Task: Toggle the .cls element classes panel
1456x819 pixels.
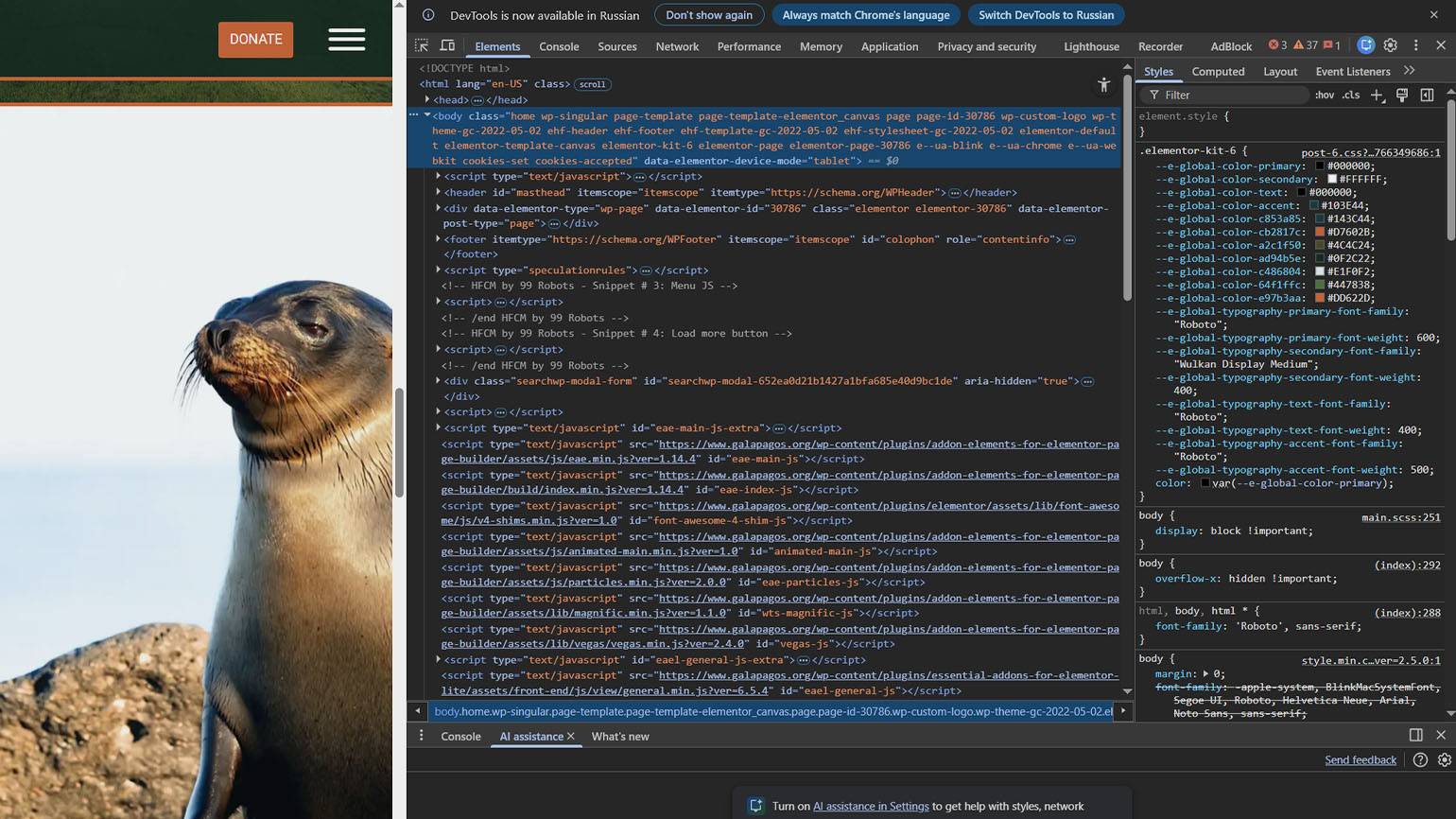Action: pyautogui.click(x=1351, y=95)
